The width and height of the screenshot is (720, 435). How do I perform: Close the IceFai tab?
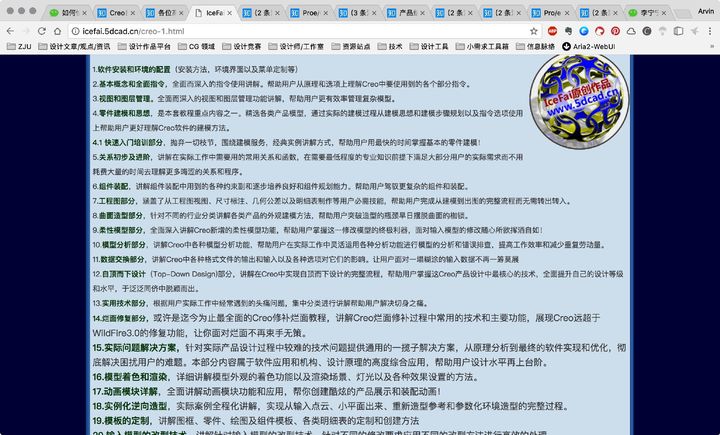point(230,13)
